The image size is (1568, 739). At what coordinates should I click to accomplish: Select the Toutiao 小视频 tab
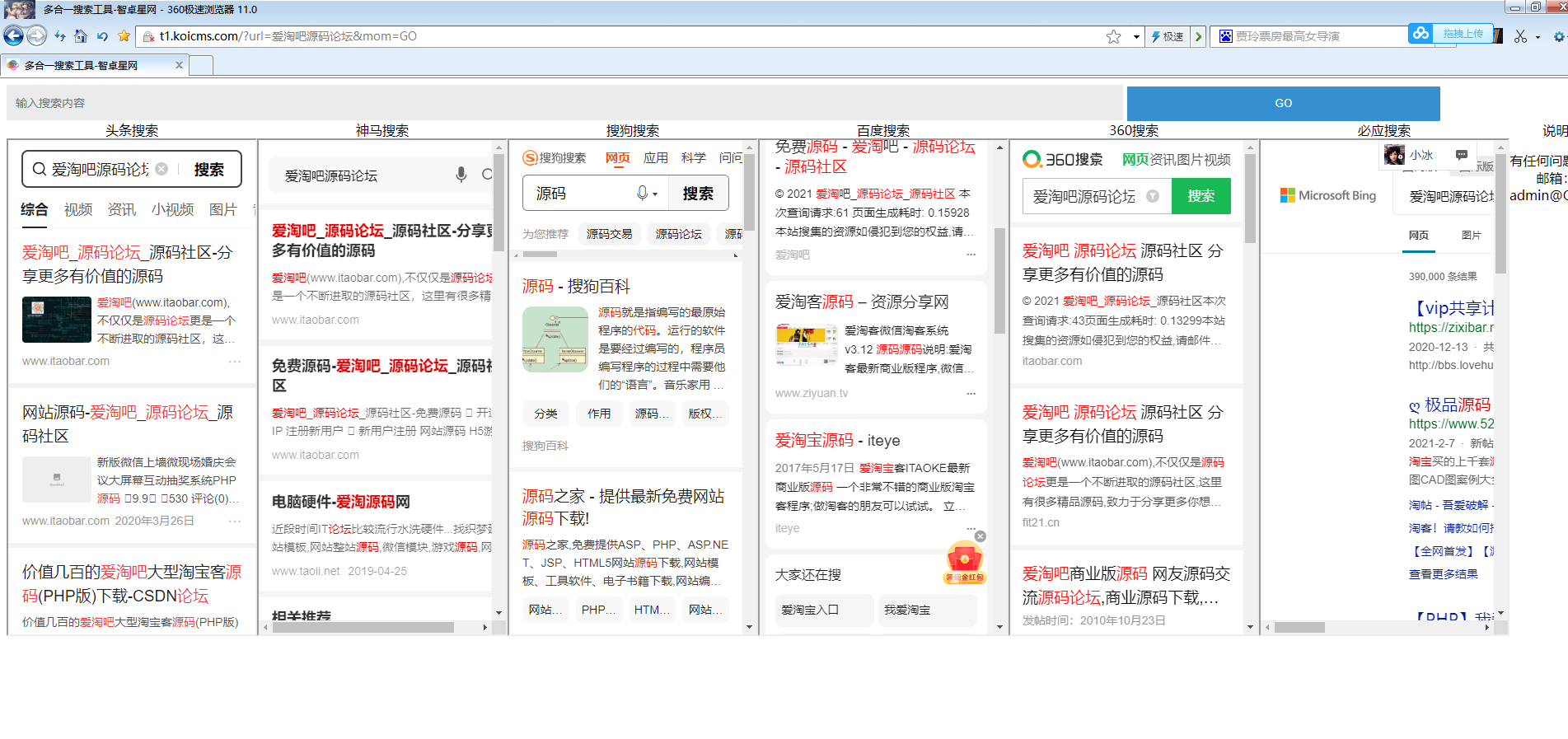pyautogui.click(x=172, y=209)
